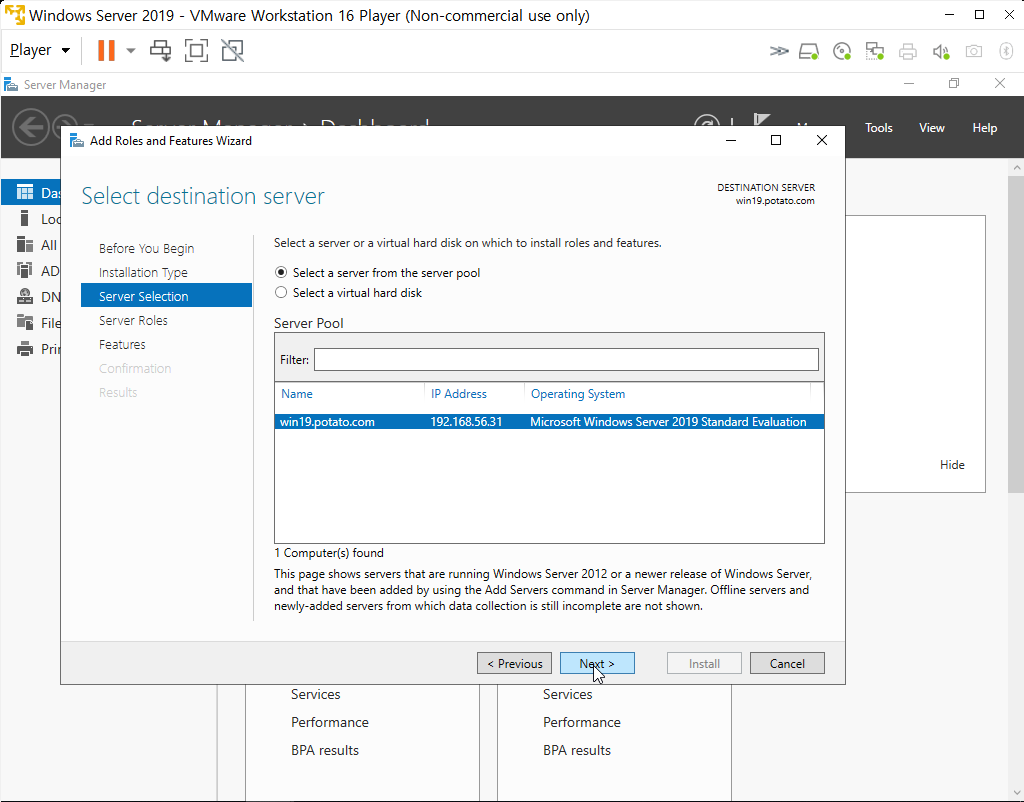The height and width of the screenshot is (802, 1024).
Task: Click the CD/DVD drive device icon
Action: coord(842,51)
